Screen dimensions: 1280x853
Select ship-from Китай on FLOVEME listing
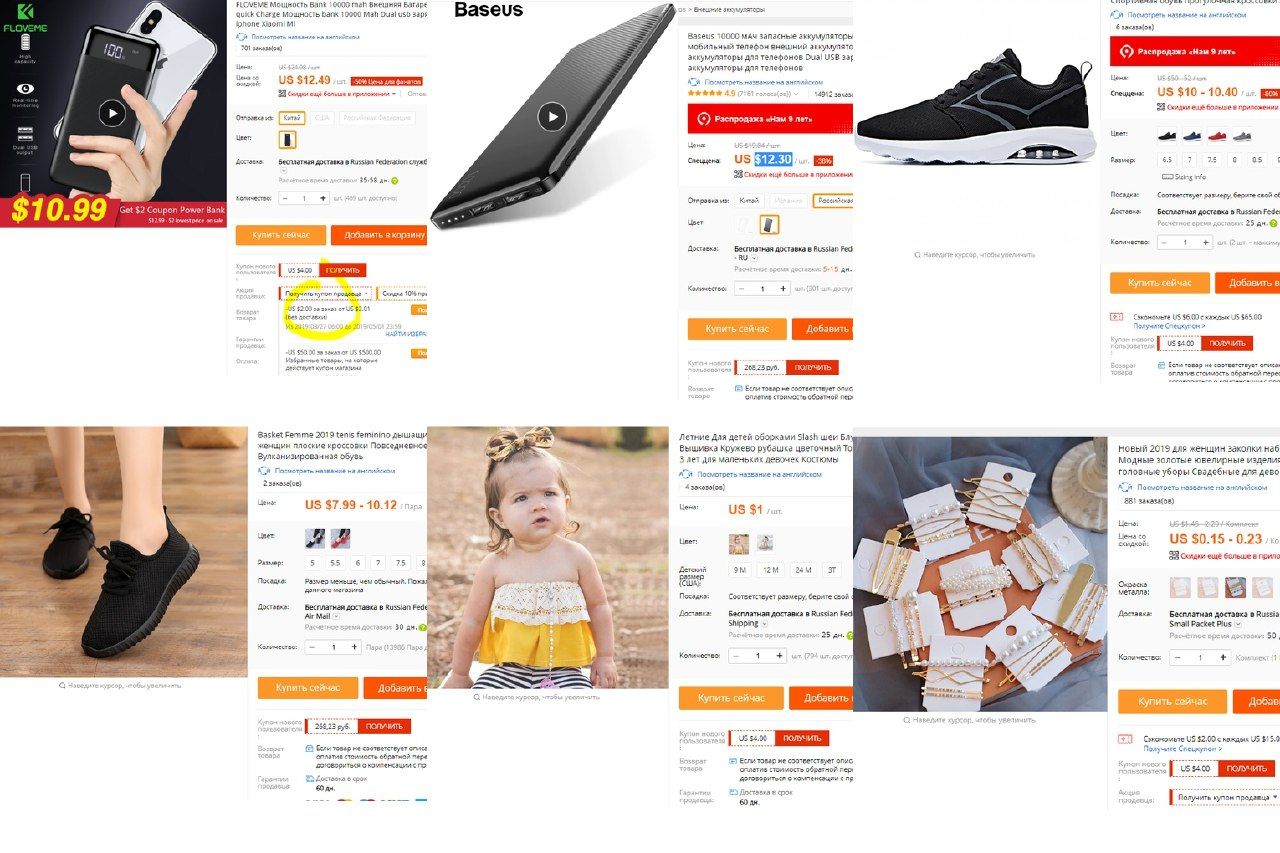(291, 118)
